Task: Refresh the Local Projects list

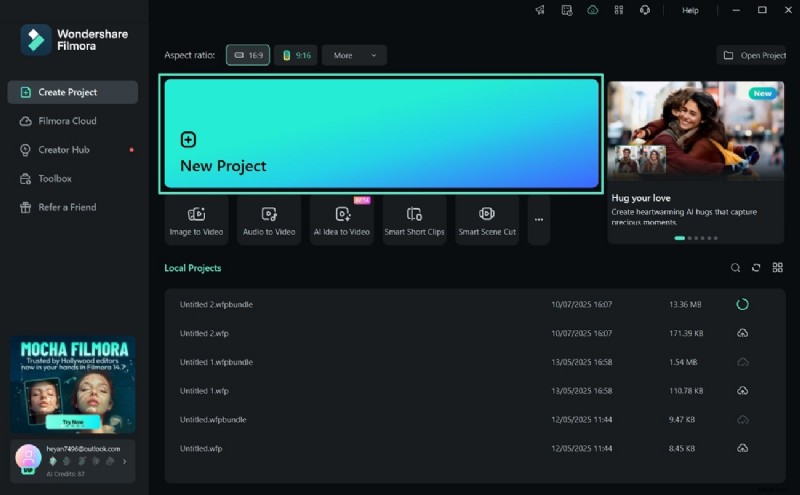Action: click(x=756, y=268)
